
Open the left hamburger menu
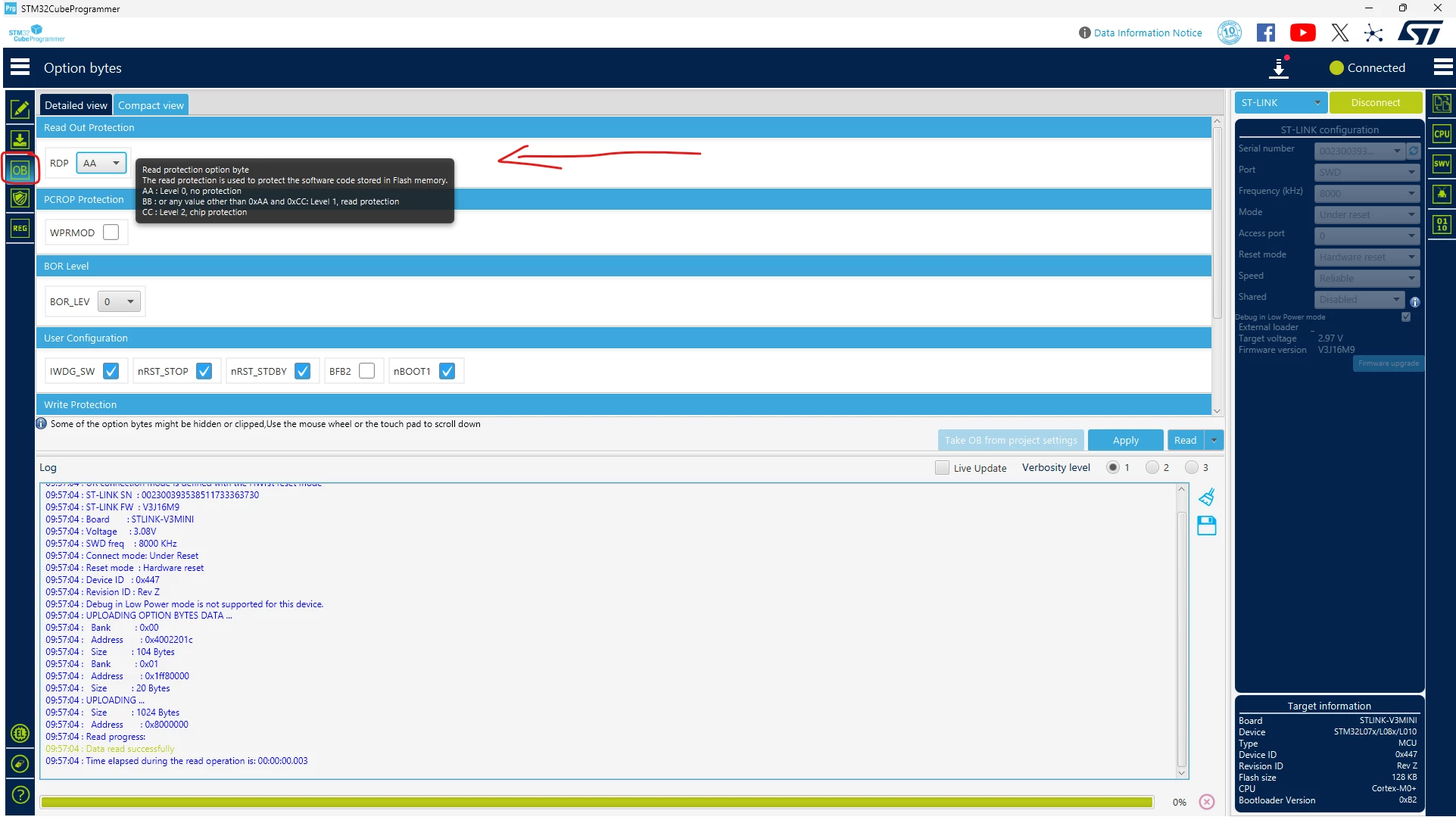click(x=20, y=67)
